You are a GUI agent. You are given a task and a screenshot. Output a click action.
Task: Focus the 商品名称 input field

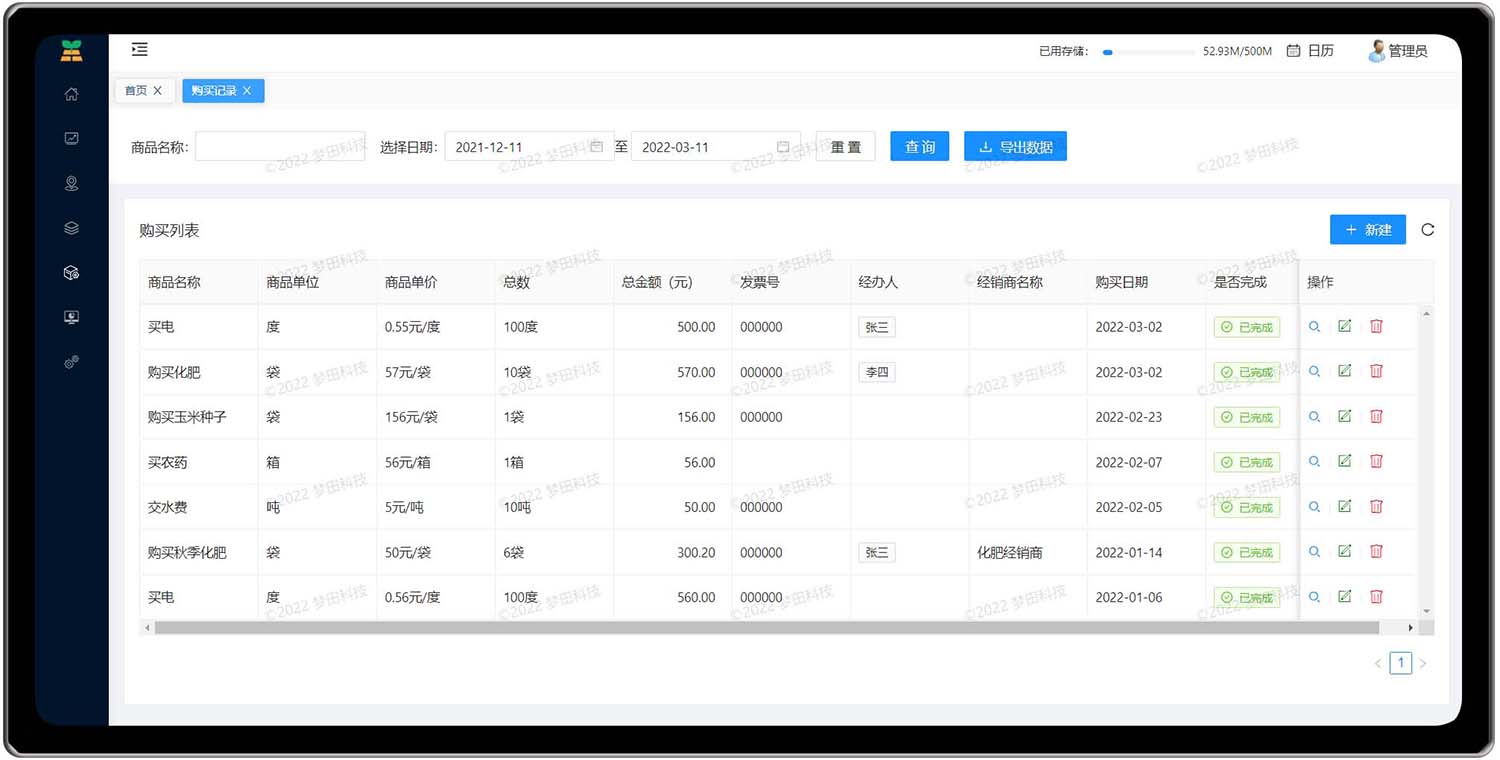[280, 147]
